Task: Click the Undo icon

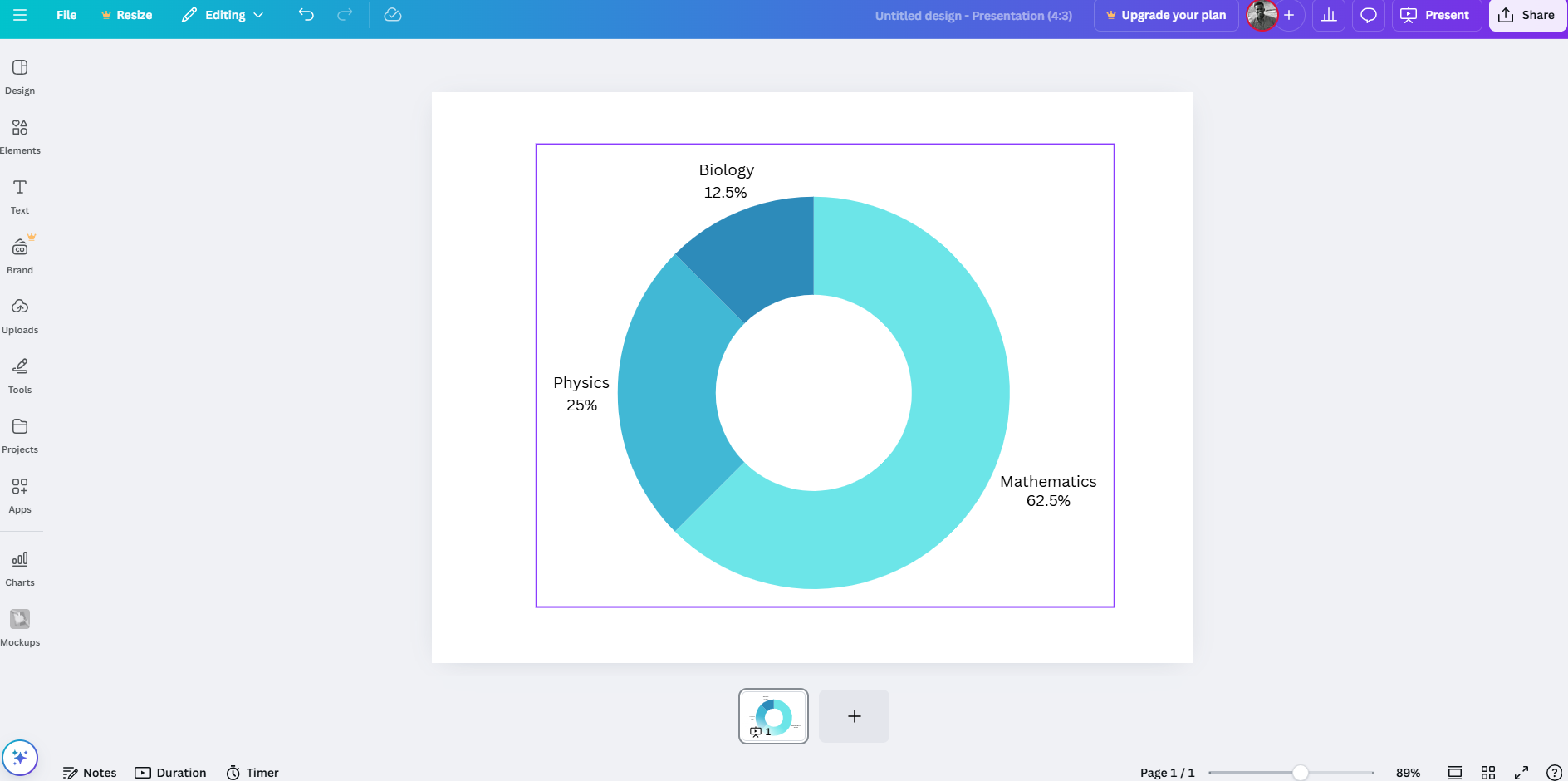Action: pyautogui.click(x=306, y=15)
